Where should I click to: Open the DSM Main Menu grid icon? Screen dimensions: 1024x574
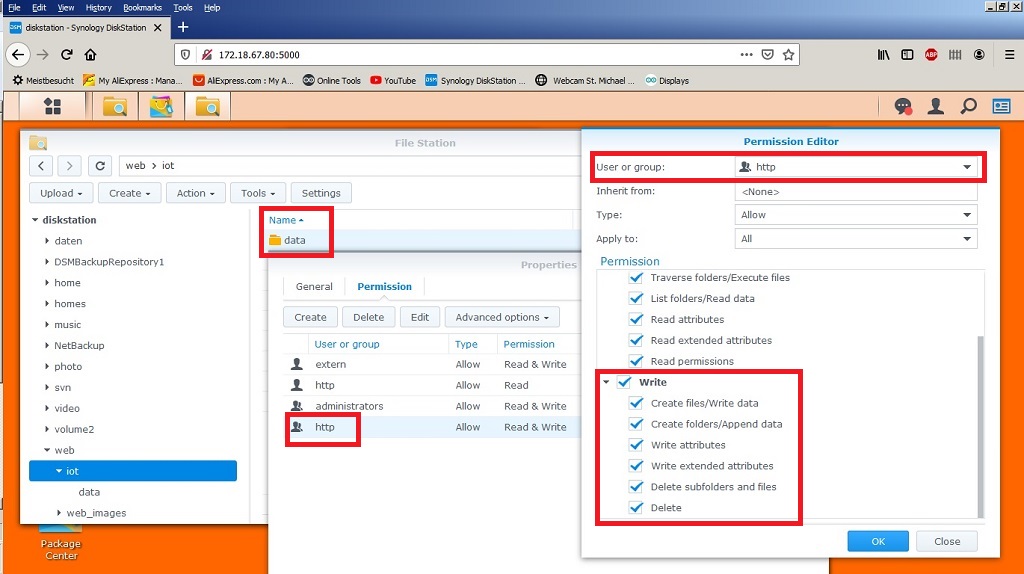click(x=52, y=106)
